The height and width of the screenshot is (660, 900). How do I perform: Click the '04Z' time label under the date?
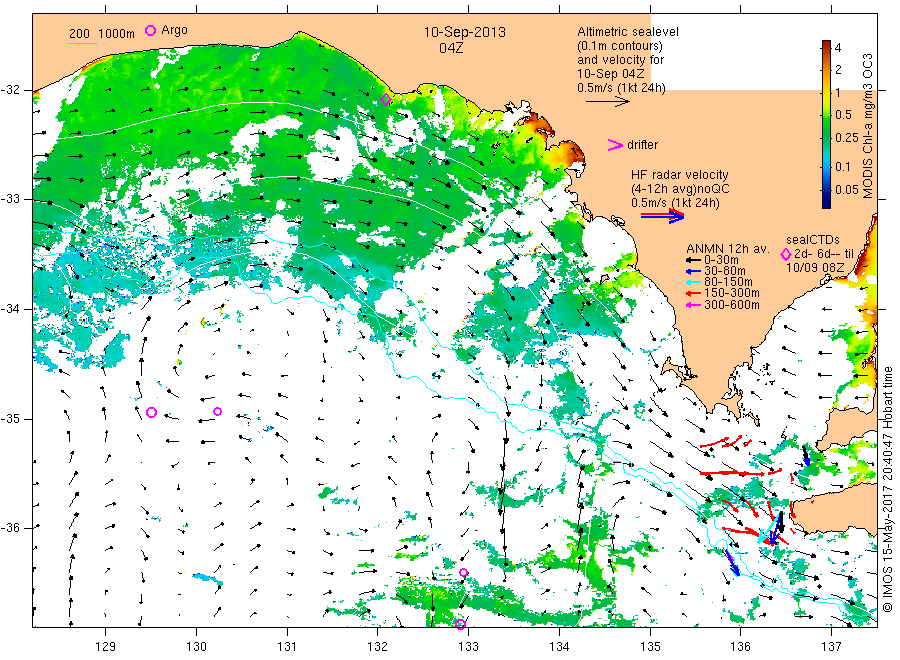tap(451, 48)
